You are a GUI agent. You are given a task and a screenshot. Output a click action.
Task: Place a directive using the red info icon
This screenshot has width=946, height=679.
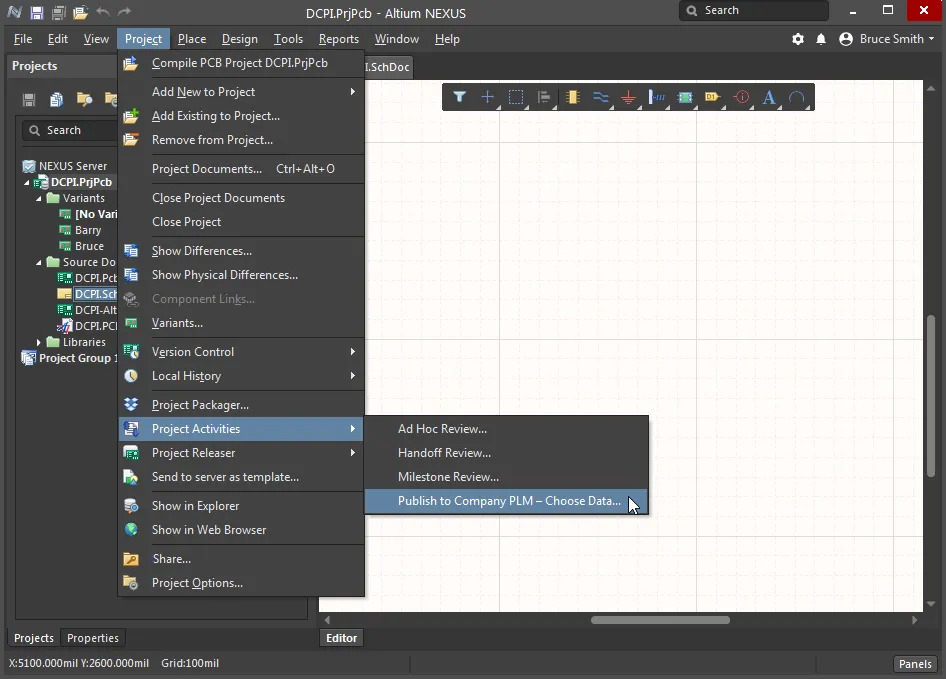[x=741, y=97]
